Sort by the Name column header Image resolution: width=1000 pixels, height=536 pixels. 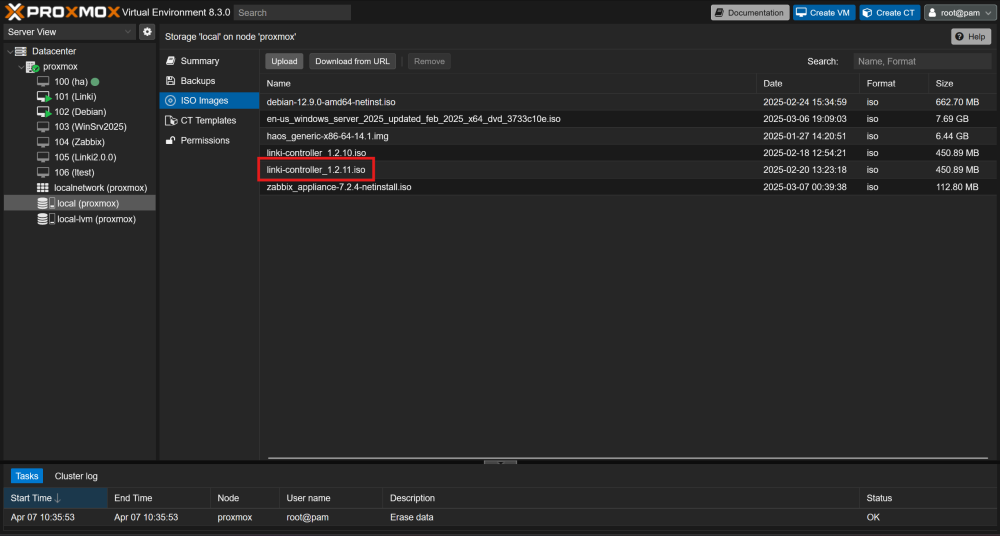click(x=508, y=84)
